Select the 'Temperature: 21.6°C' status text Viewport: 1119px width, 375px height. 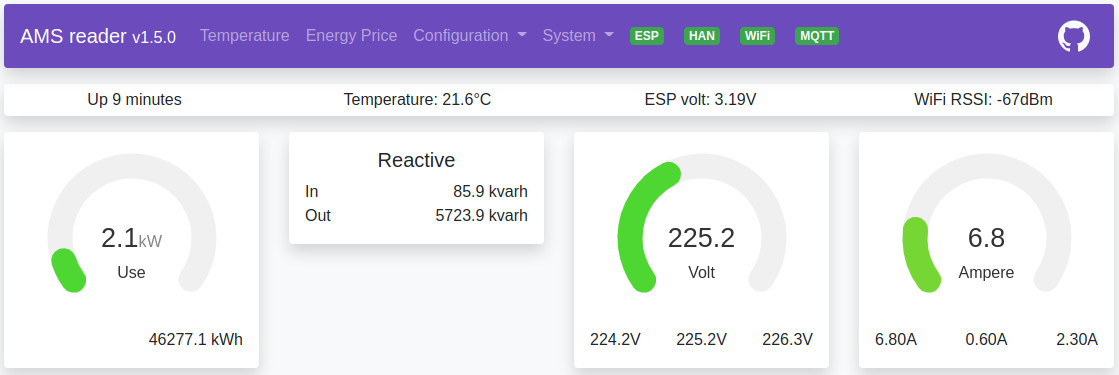(417, 100)
